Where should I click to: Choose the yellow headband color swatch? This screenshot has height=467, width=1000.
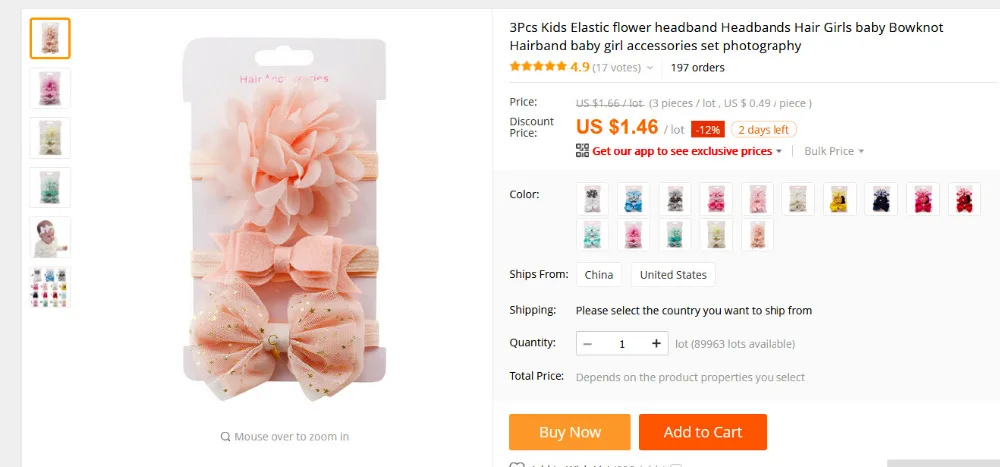(x=840, y=199)
